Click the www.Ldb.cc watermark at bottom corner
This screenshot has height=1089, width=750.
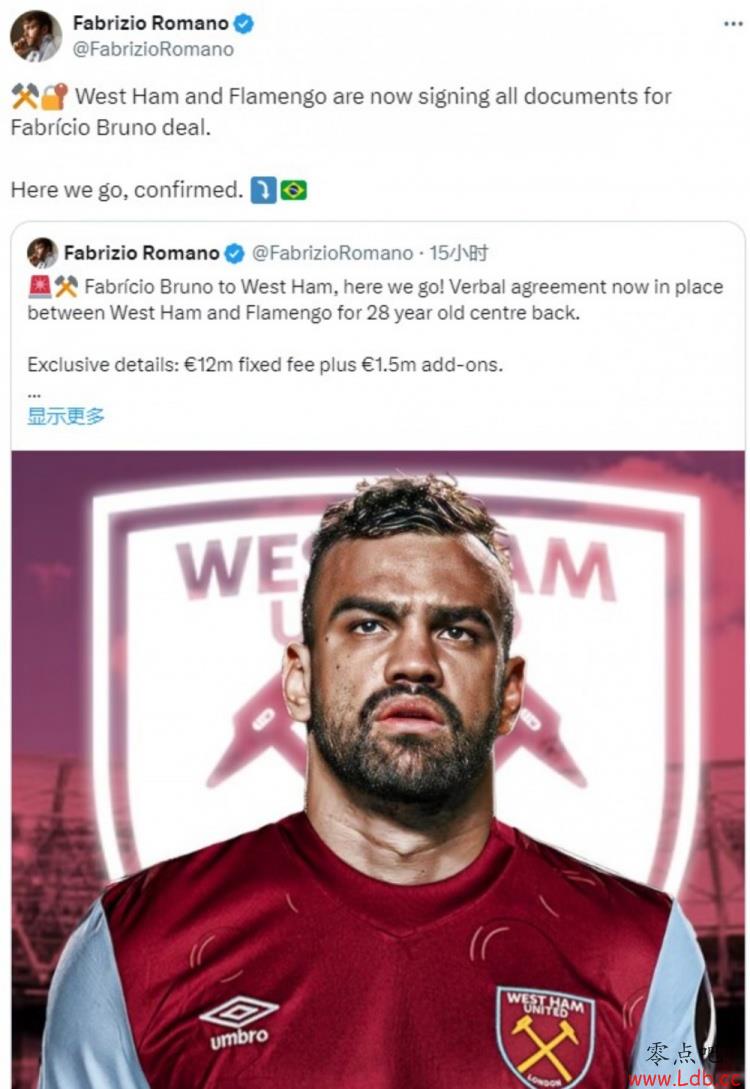tap(684, 1079)
